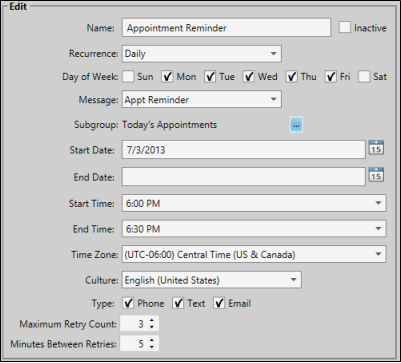
Task: Toggle the Inactive checkbox
Action: click(345, 27)
